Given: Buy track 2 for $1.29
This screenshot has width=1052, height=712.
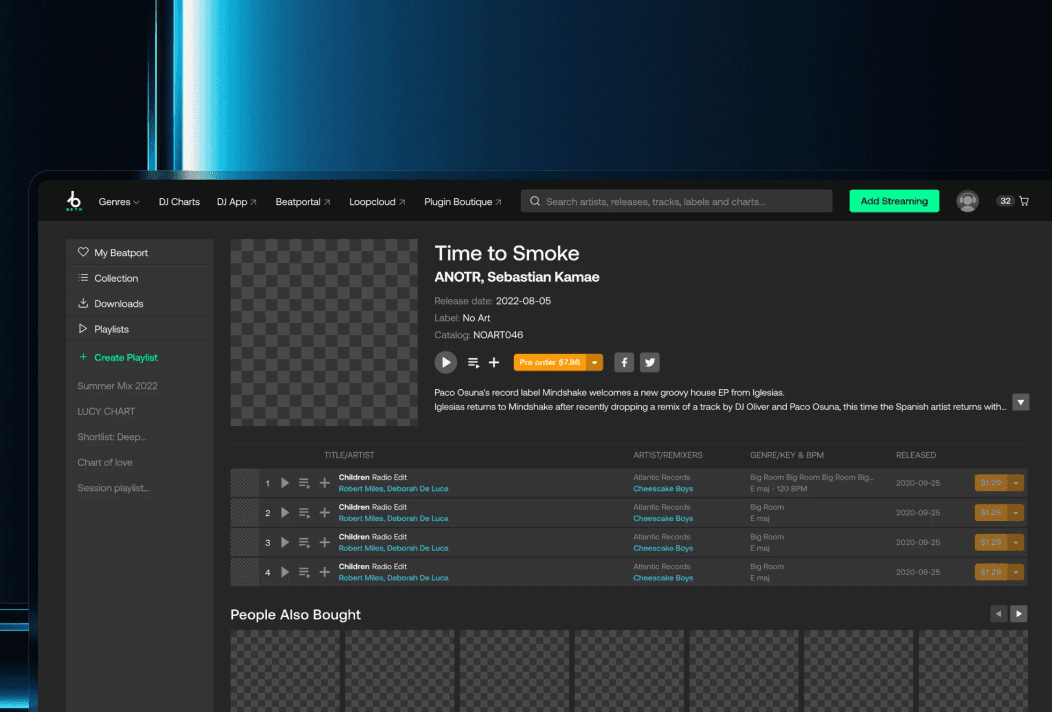Looking at the screenshot, I should (x=990, y=513).
